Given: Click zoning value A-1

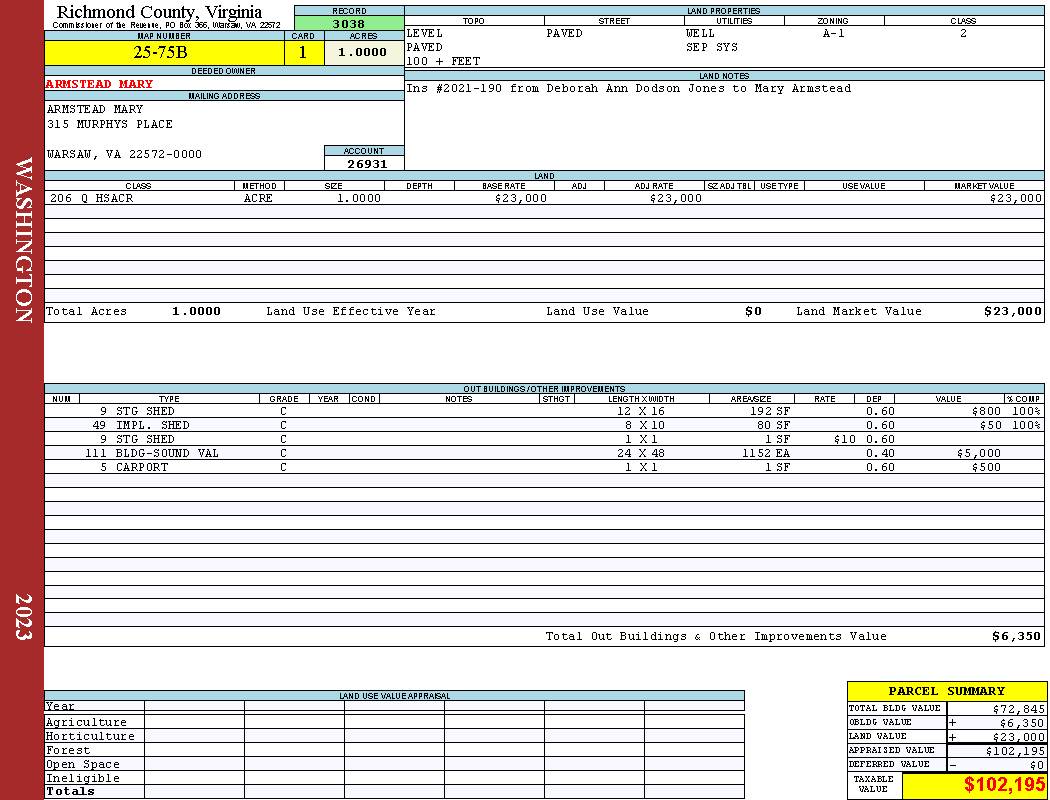Looking at the screenshot, I should pos(834,33).
